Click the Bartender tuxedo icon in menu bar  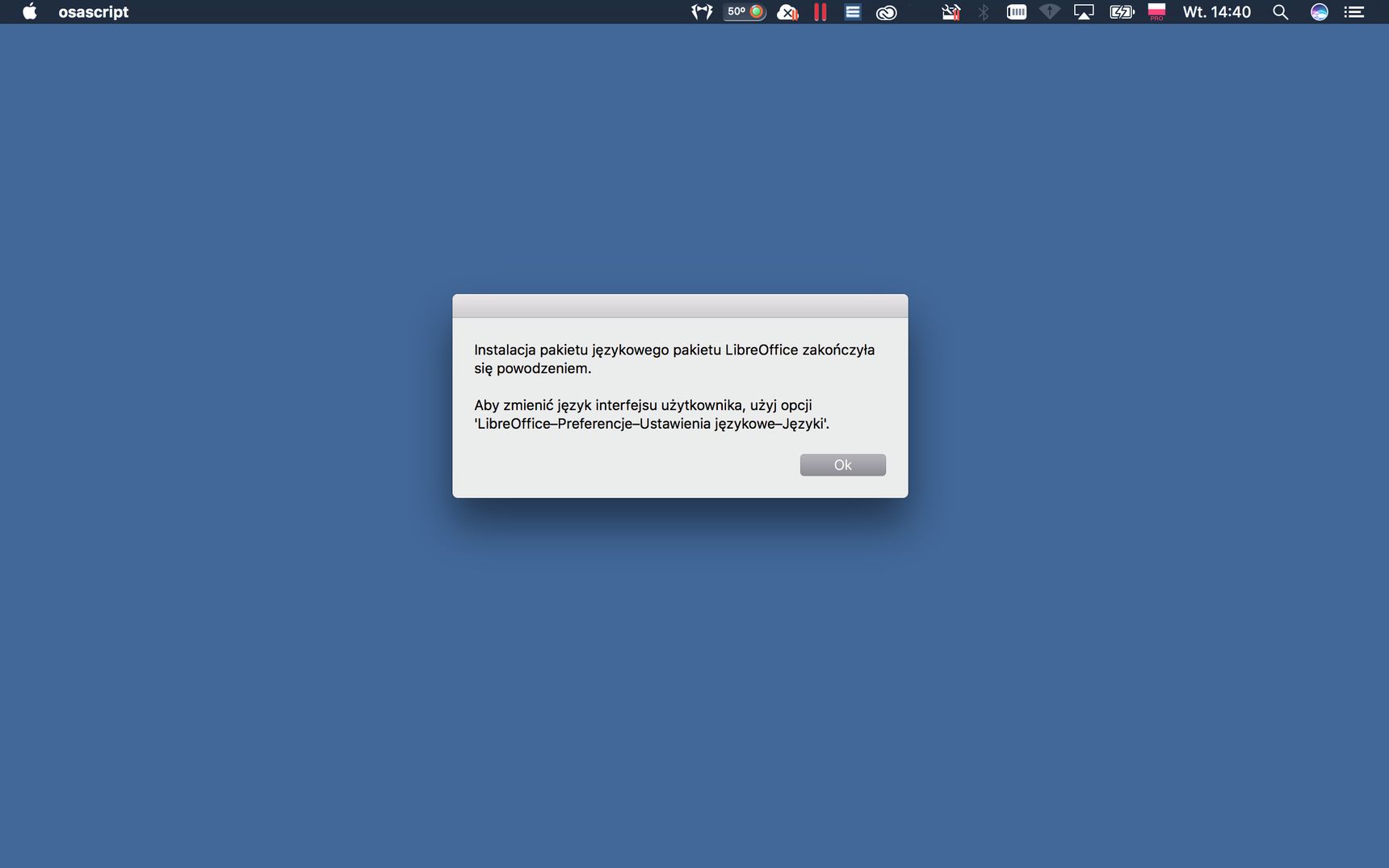[702, 11]
